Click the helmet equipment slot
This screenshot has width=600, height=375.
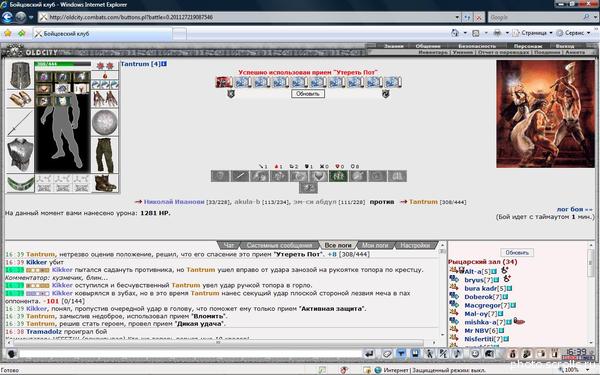(x=20, y=75)
